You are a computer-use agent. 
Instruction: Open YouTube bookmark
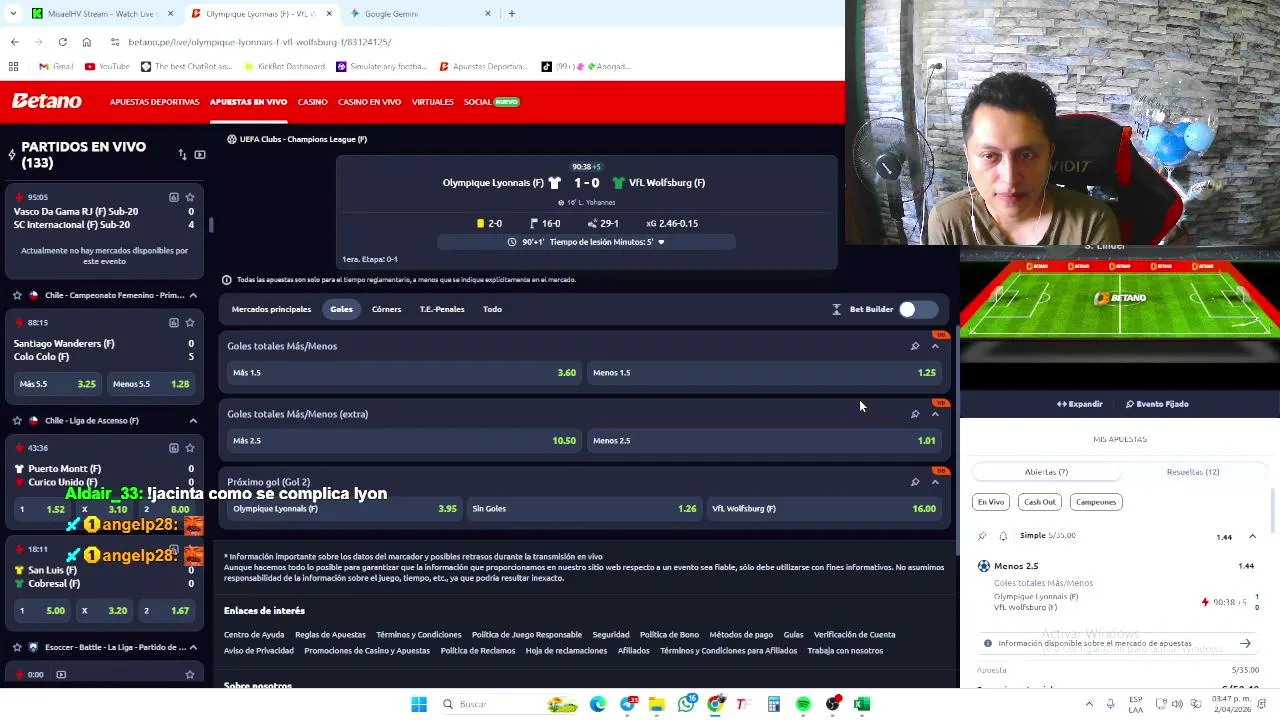pos(107,67)
